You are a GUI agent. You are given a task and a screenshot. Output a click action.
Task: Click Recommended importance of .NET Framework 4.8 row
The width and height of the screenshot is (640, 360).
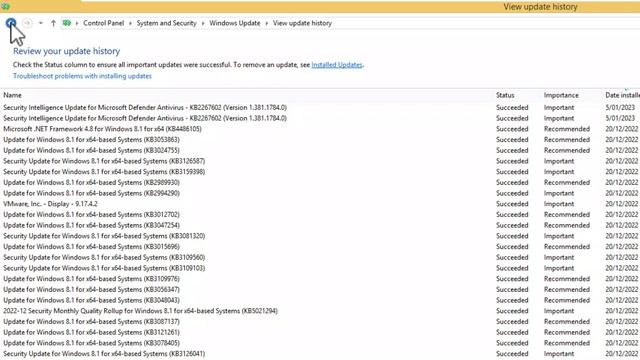point(567,129)
